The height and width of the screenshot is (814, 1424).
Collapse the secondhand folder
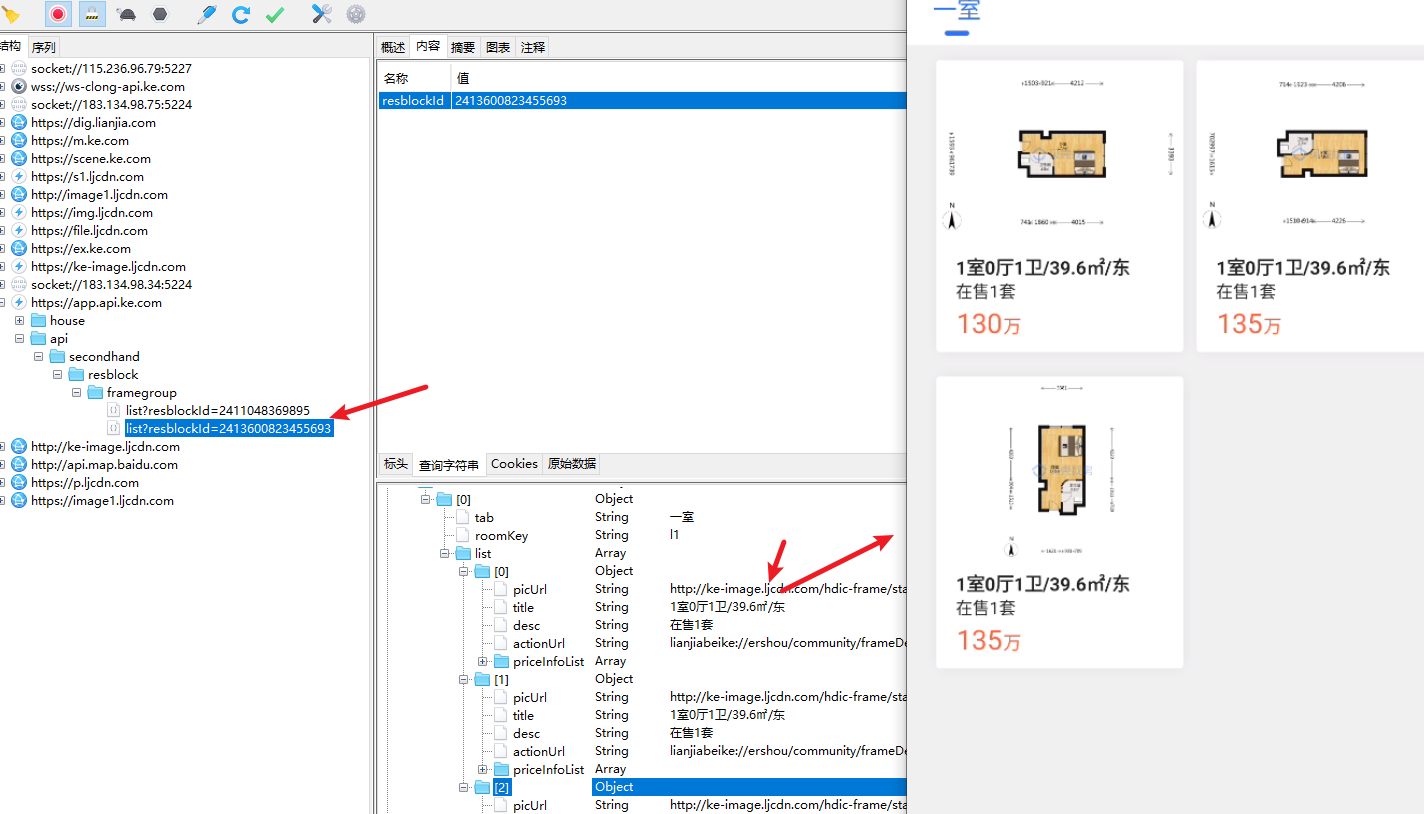tap(39, 357)
